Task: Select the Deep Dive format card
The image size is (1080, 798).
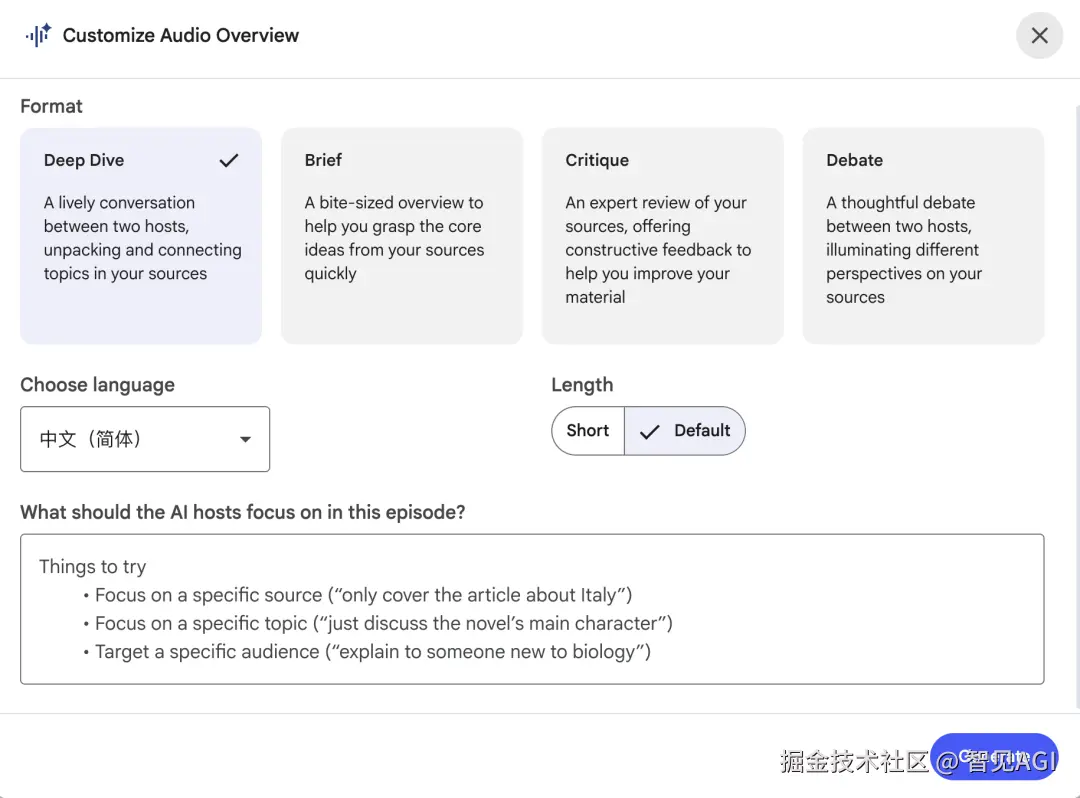Action: 141,236
